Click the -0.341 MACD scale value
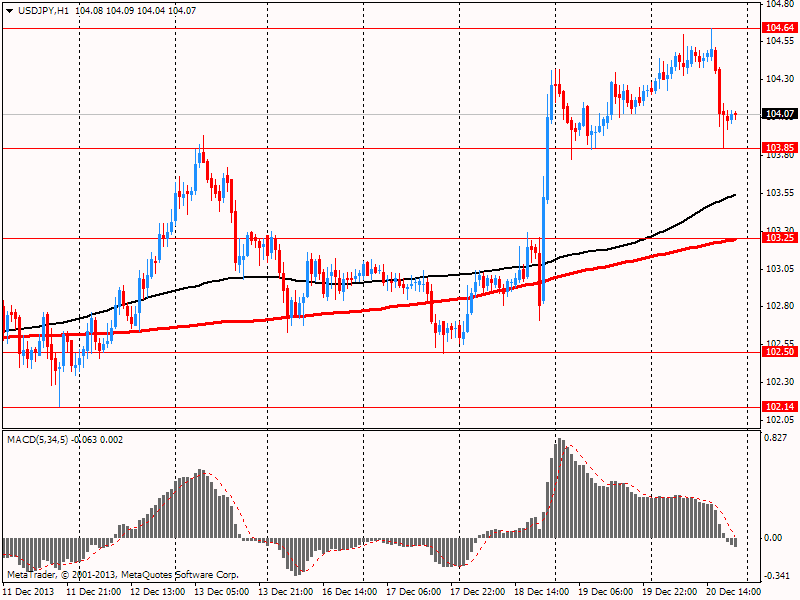The image size is (800, 600). click(775, 576)
